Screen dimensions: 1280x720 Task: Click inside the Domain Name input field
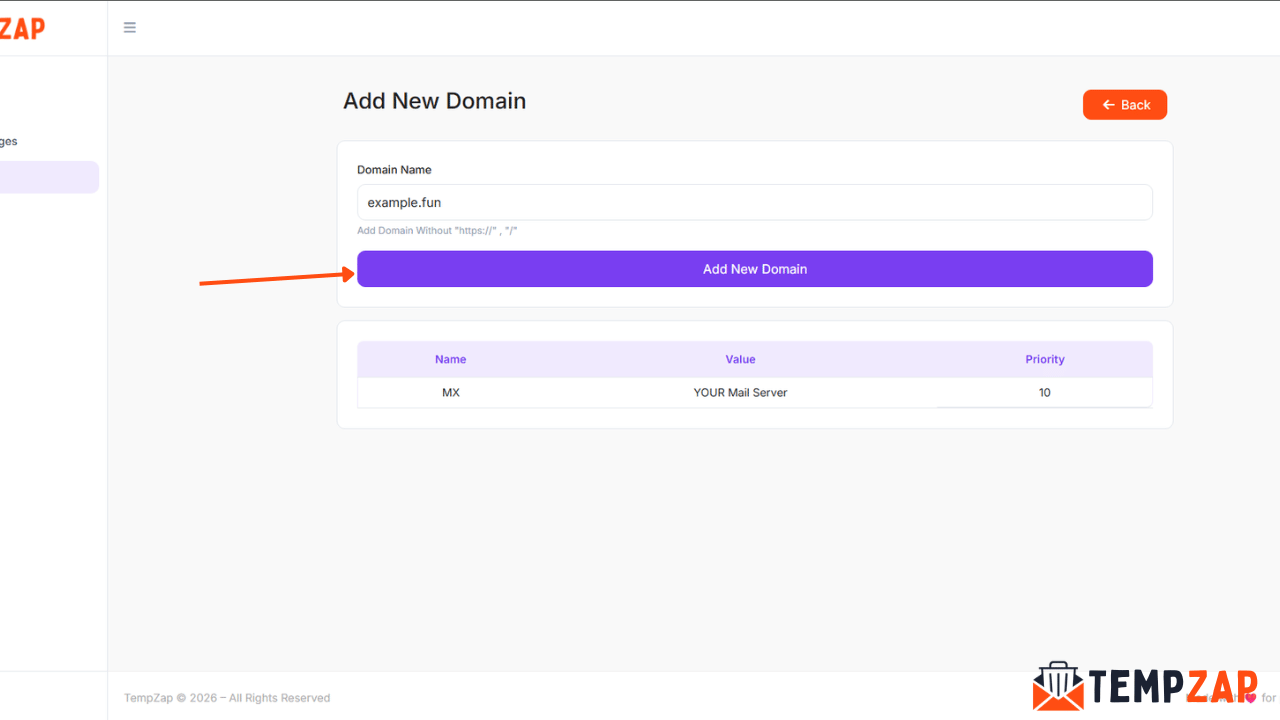click(755, 202)
